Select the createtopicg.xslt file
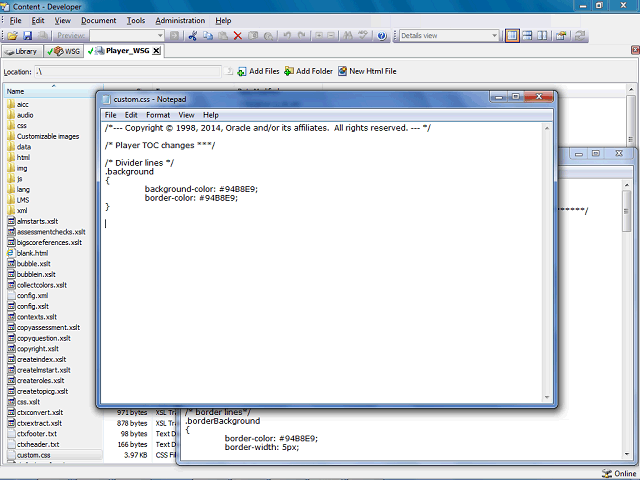The width and height of the screenshot is (640, 480). click(42, 391)
